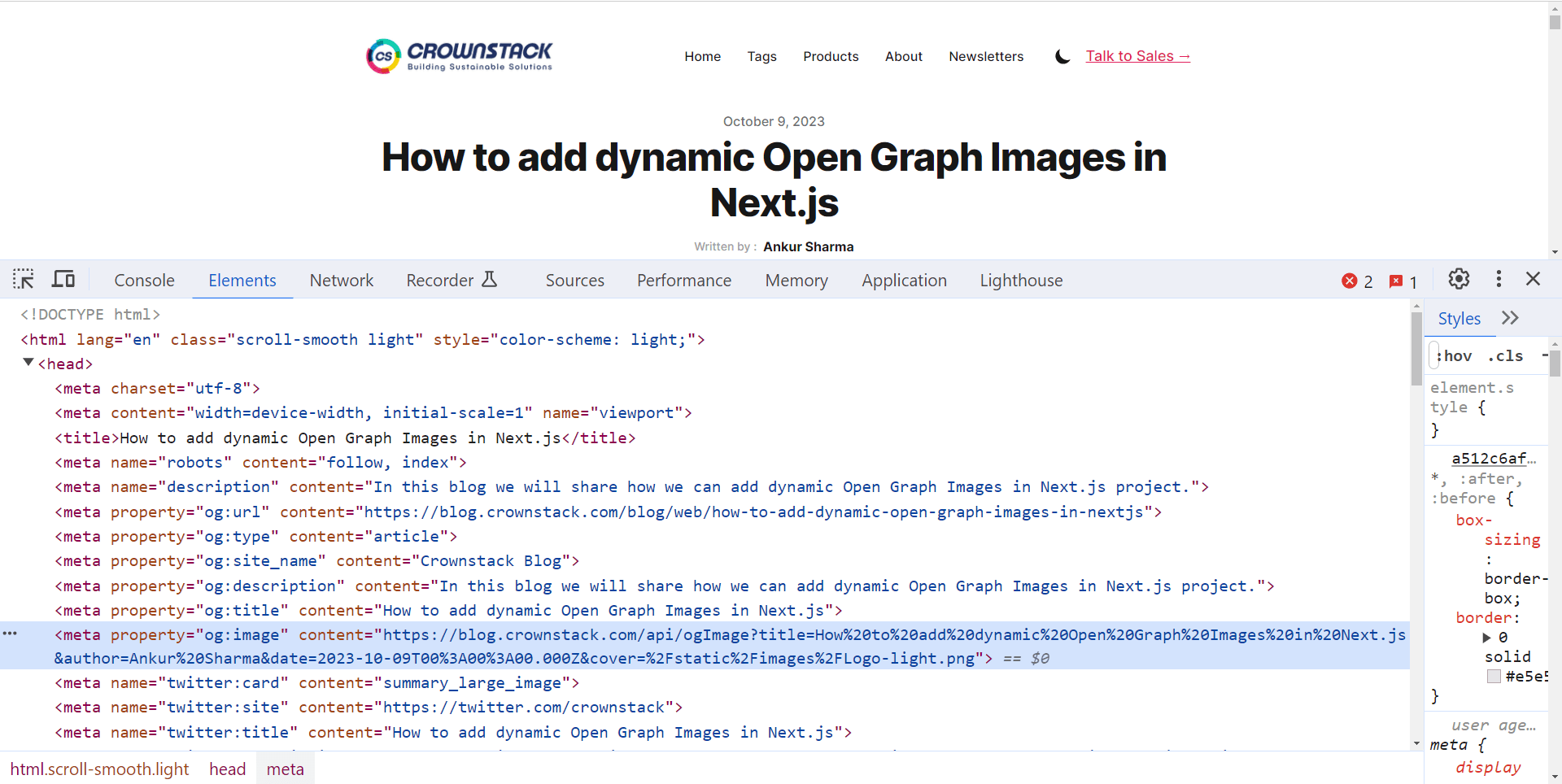Open DevTools settings gear
This screenshot has width=1562, height=784.
point(1459,279)
